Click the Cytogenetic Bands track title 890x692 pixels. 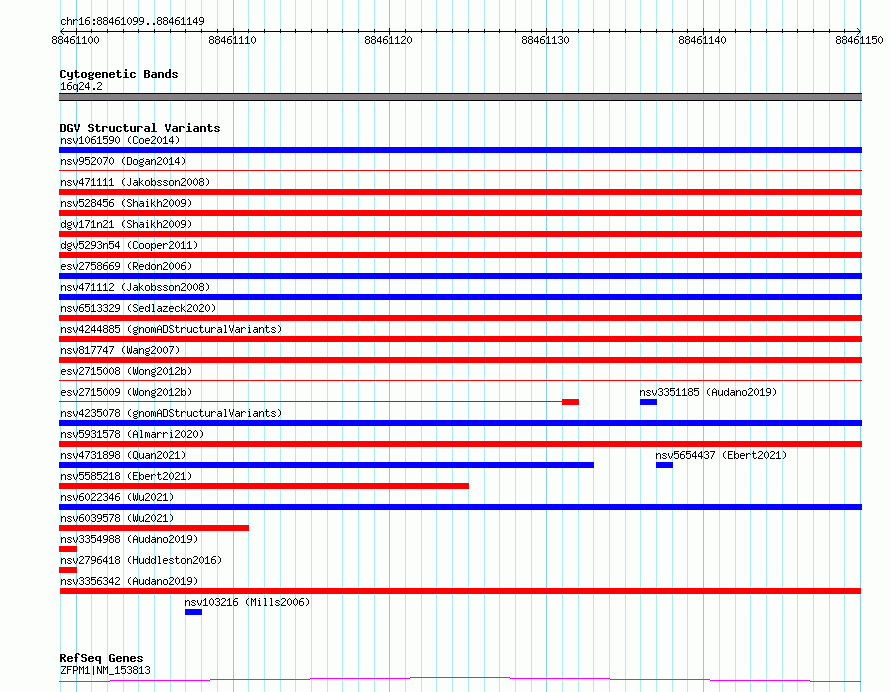(119, 74)
